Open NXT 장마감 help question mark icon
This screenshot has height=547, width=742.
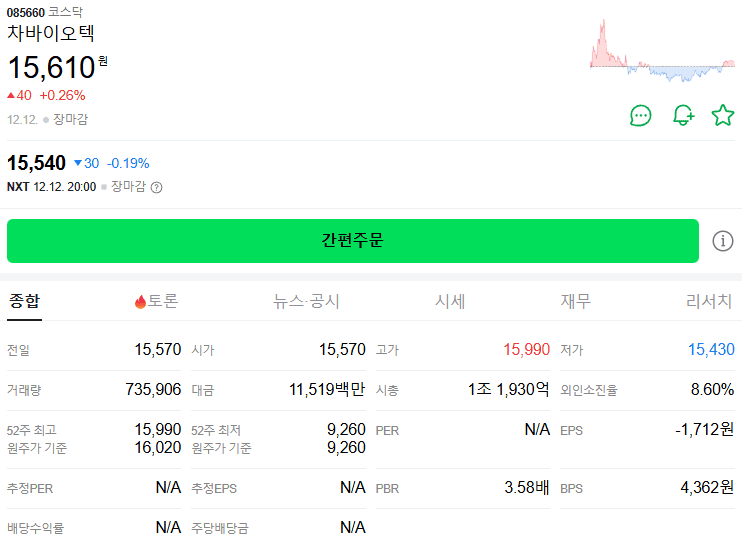pos(156,188)
